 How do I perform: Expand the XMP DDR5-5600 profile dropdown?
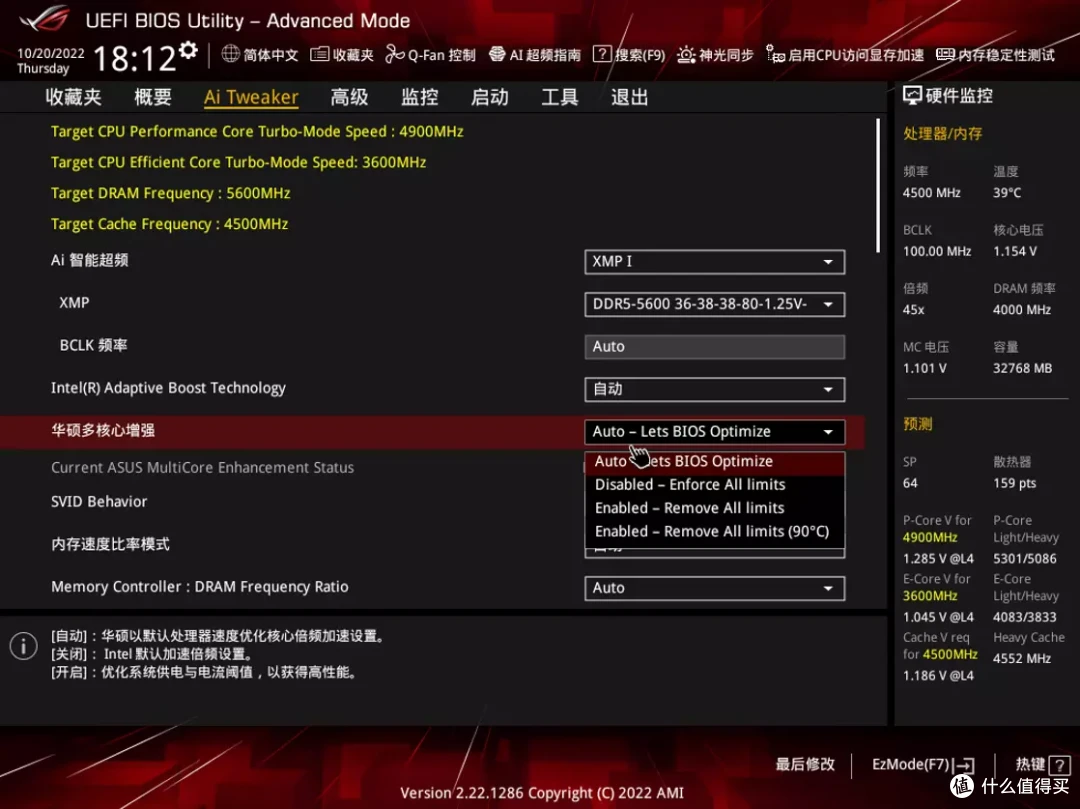(x=714, y=304)
